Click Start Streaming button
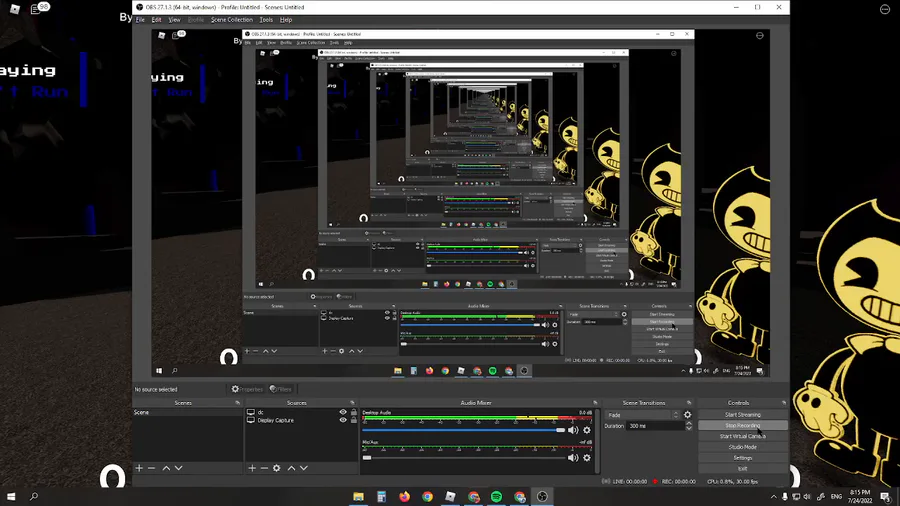The width and height of the screenshot is (900, 506). click(x=743, y=415)
